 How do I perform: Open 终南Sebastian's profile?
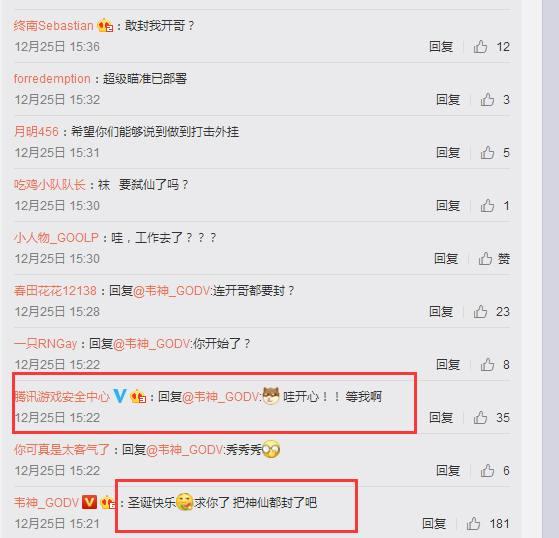pos(53,26)
